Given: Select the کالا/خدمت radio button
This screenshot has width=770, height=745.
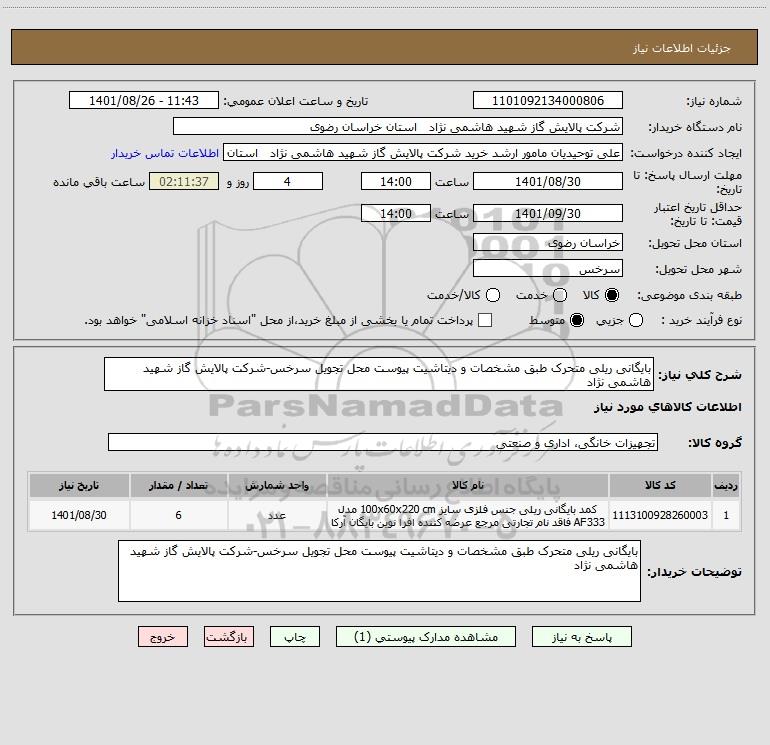Looking at the screenshot, I should 493,295.
